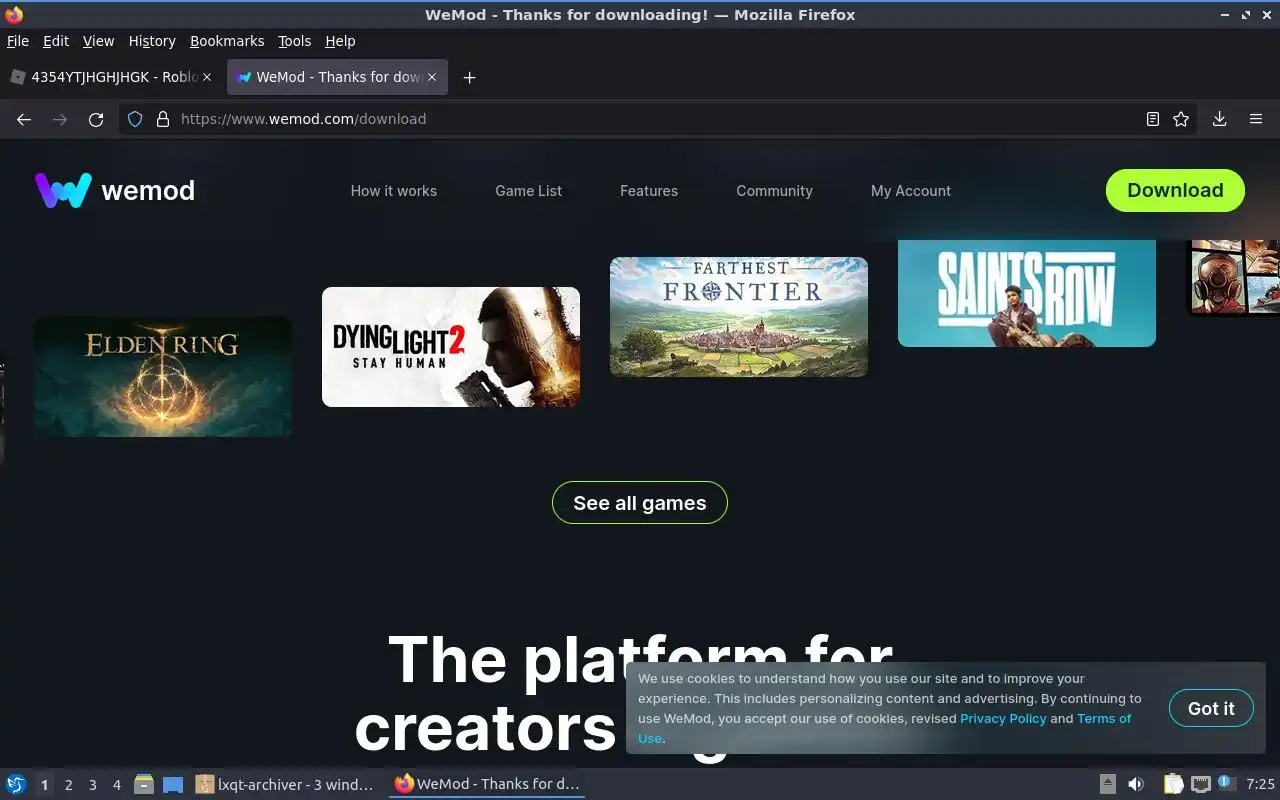Open the Bookmarks menu
Screen dimensions: 1280x800
pyautogui.click(x=227, y=41)
